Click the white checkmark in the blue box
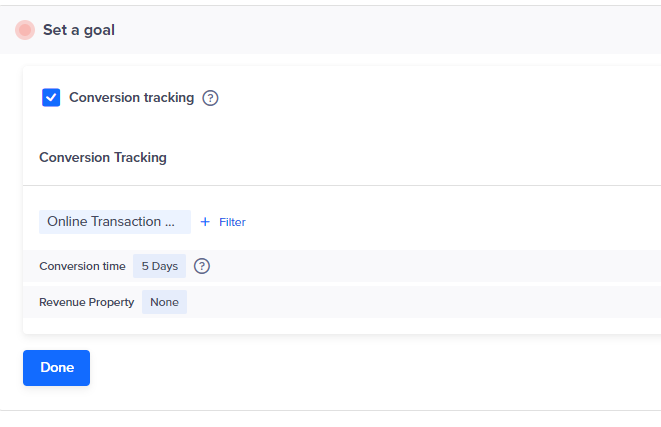The width and height of the screenshot is (661, 427). [51, 97]
